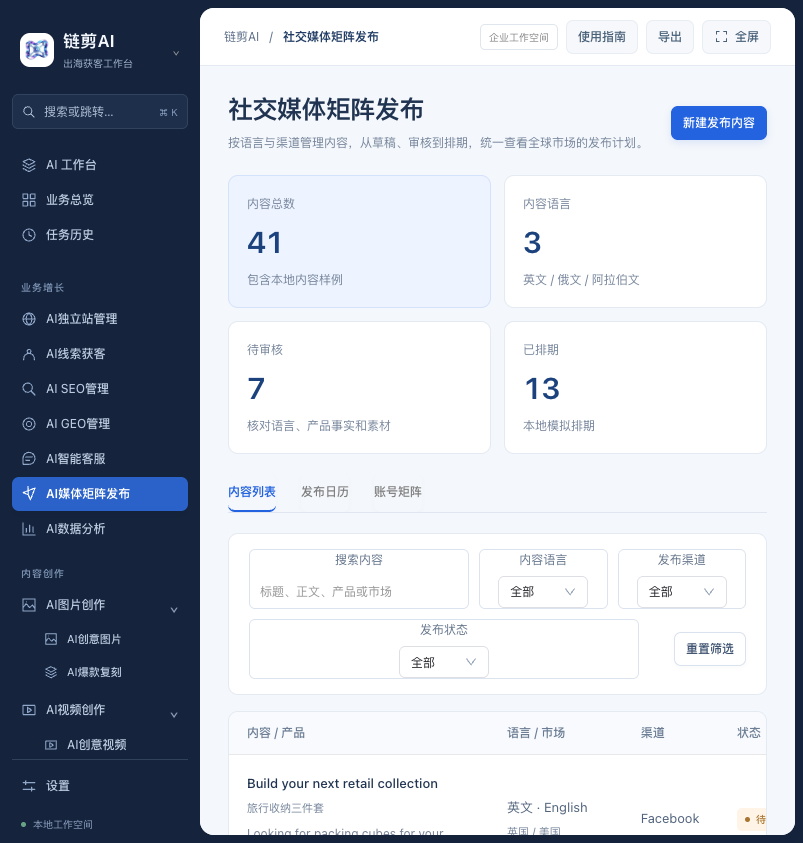The image size is (803, 843).
Task: Click the Facebook channel cell
Action: pos(670,819)
